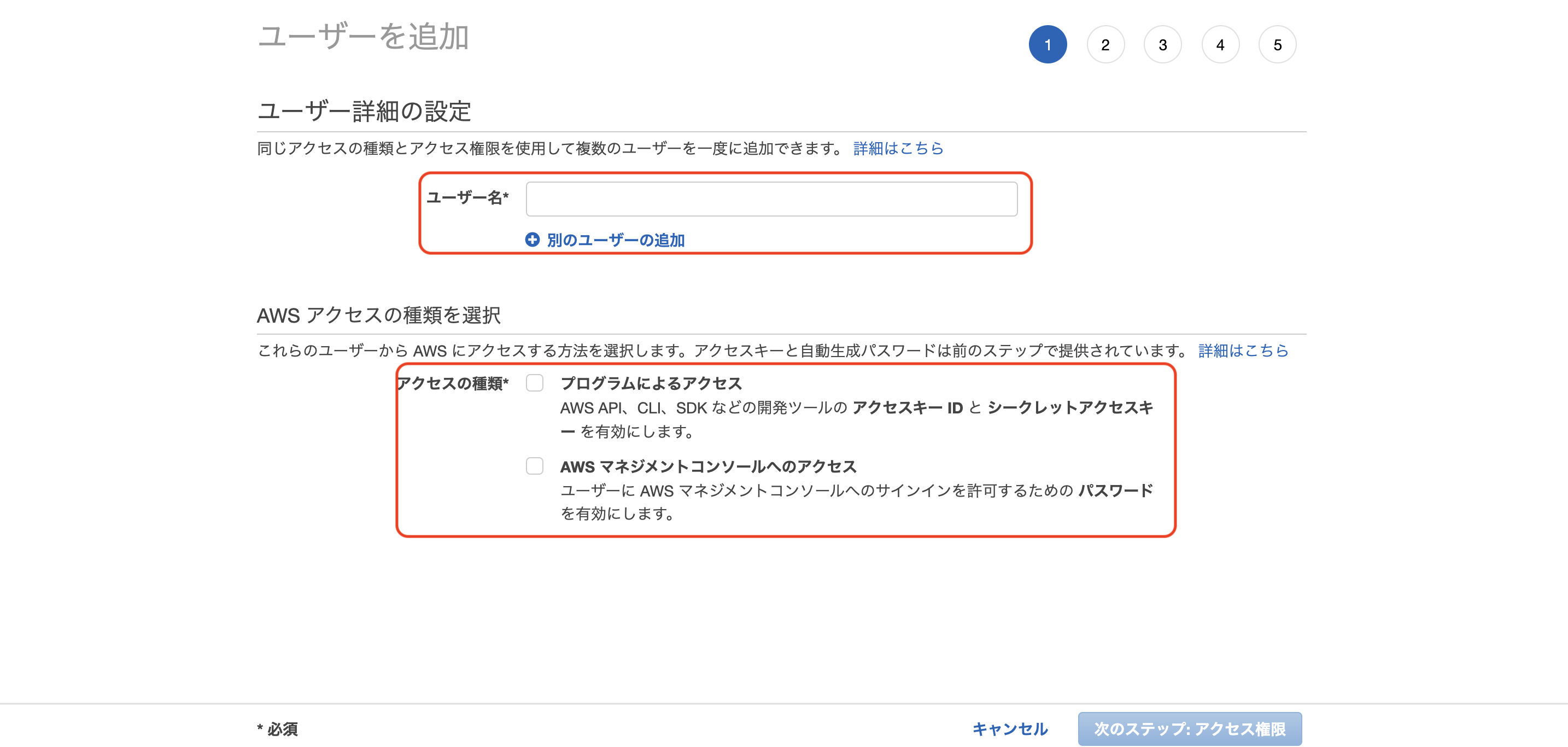Select step 1 in wizard progress
Viewport: 1568px width, 747px height.
tap(1047, 44)
